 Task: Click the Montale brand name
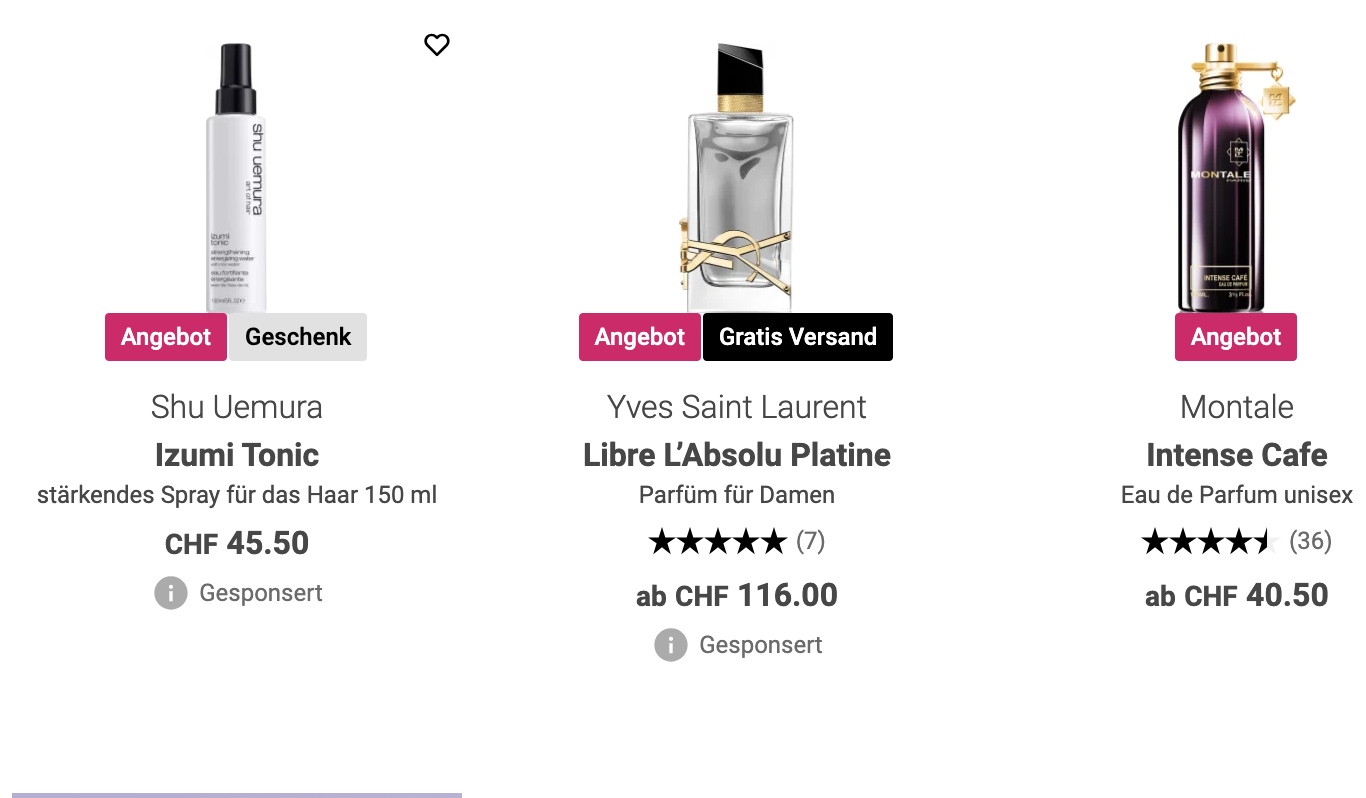pos(1237,407)
